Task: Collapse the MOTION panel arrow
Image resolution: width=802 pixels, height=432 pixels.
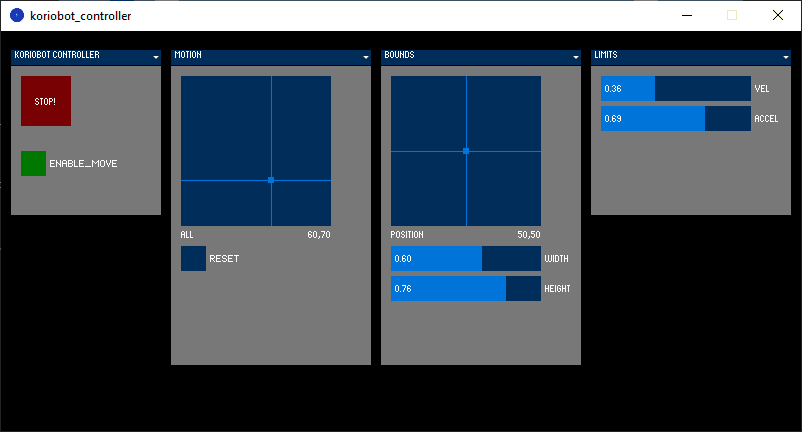Action: pos(366,57)
